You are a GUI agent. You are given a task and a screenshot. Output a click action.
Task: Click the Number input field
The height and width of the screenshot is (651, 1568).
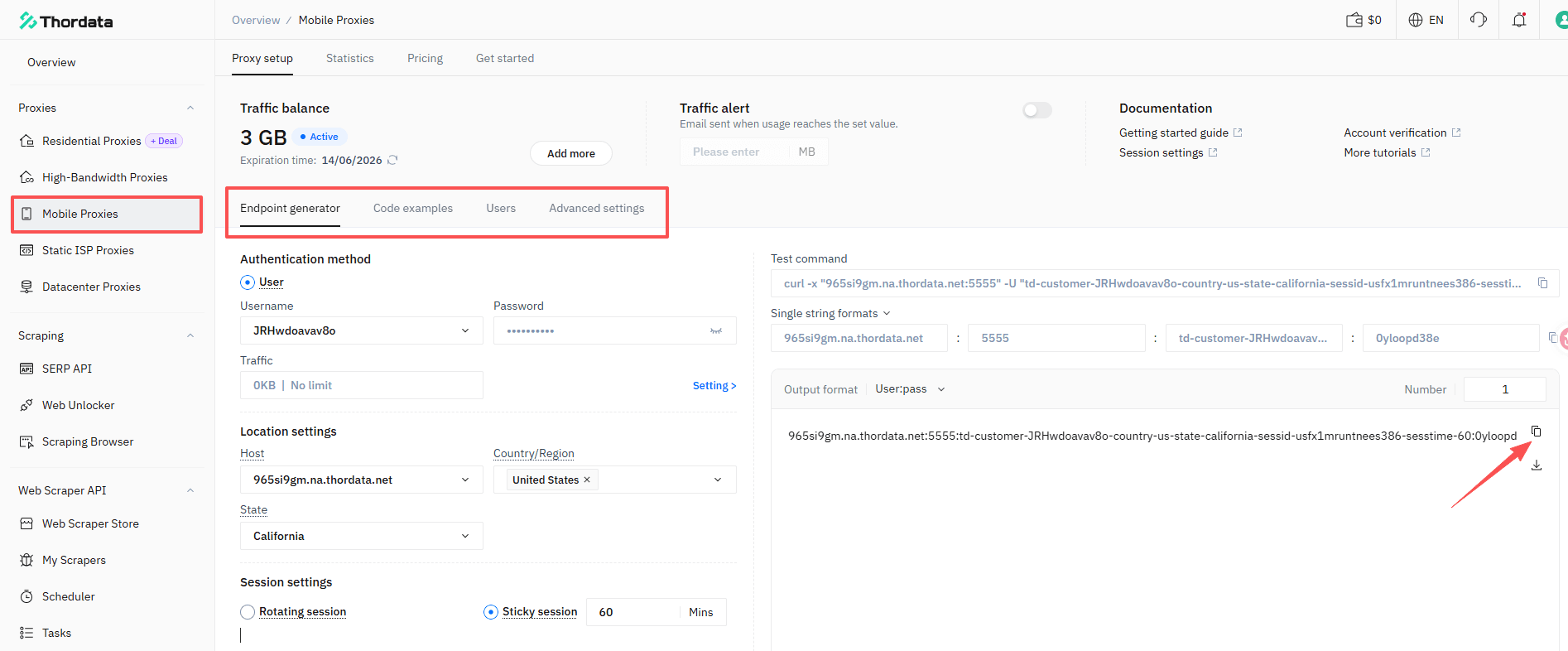coord(1505,389)
